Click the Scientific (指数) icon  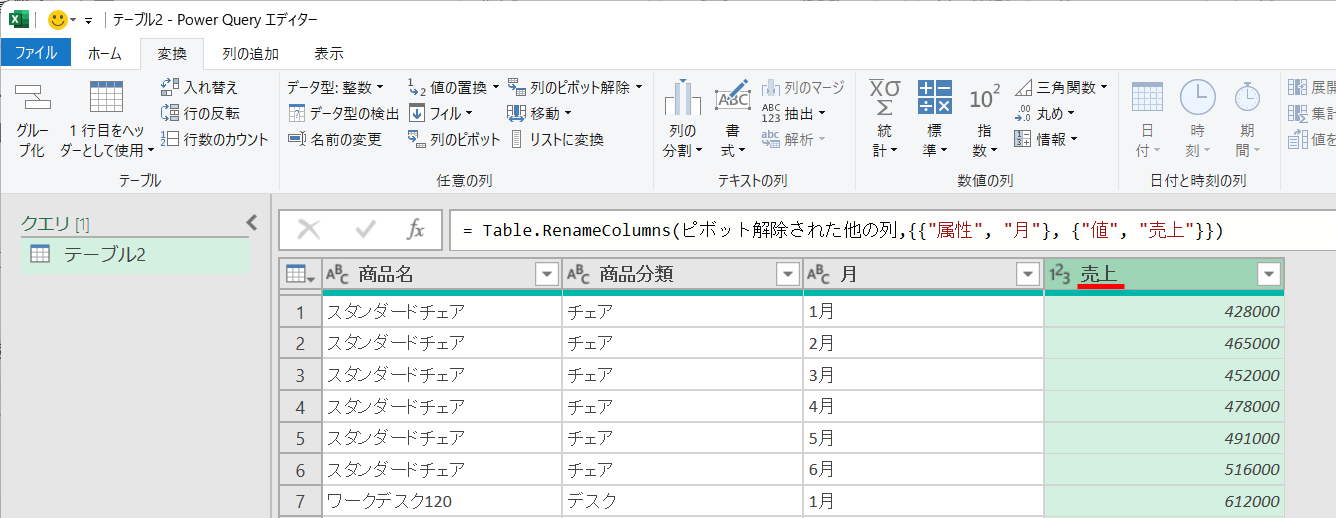pyautogui.click(x=985, y=97)
